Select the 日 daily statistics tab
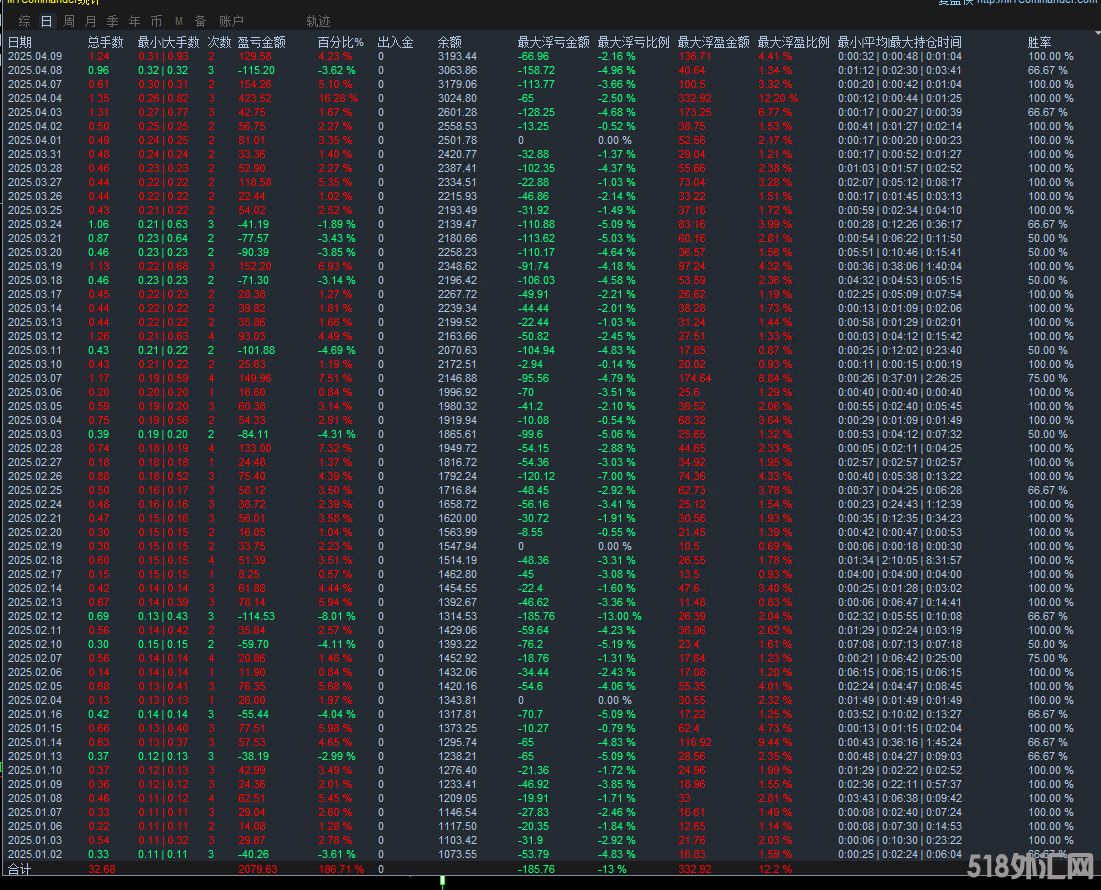The height and width of the screenshot is (890, 1101). (46, 21)
